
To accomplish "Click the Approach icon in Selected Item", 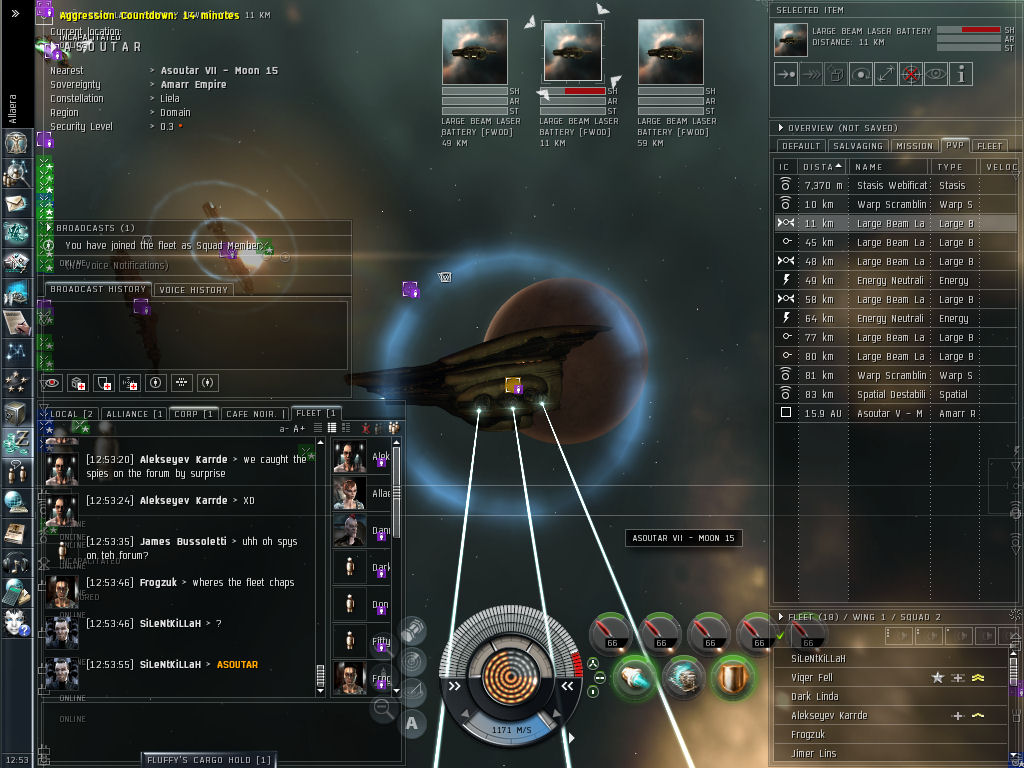I will pos(786,74).
